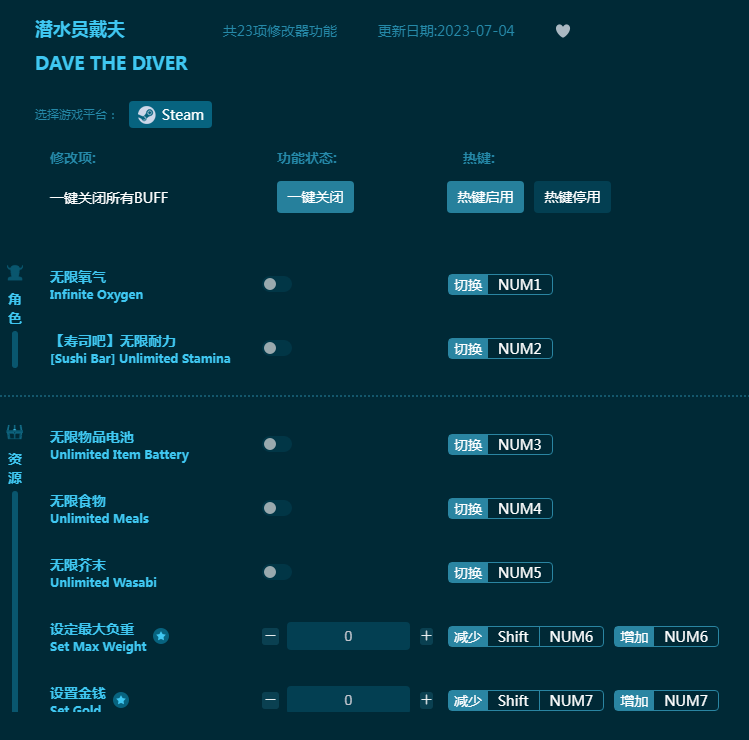749x740 pixels.
Task: Click Unlimited Wasabi label
Action: 103,582
